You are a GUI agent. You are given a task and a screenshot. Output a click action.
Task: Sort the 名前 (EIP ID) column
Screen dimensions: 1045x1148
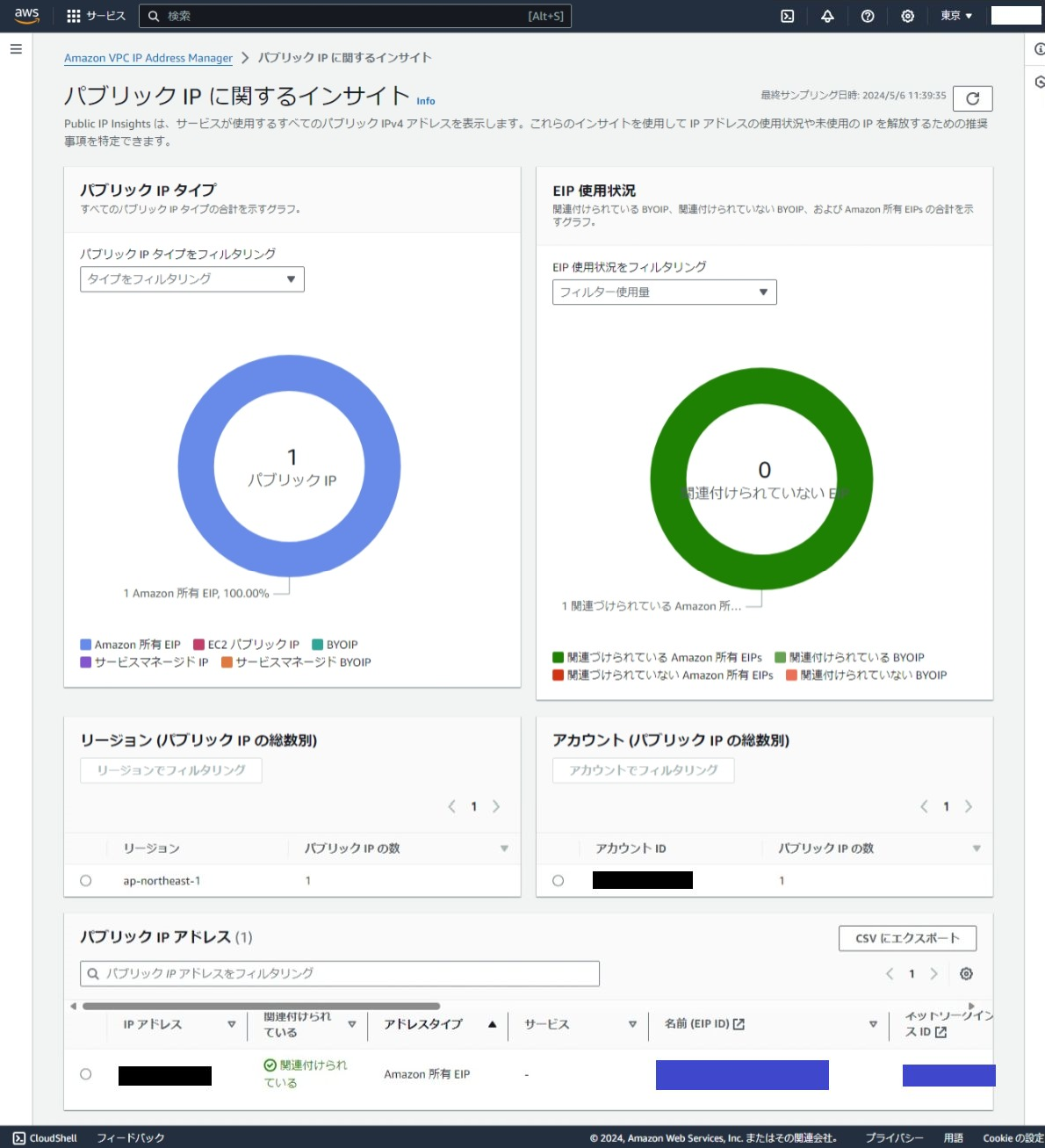[x=873, y=1024]
